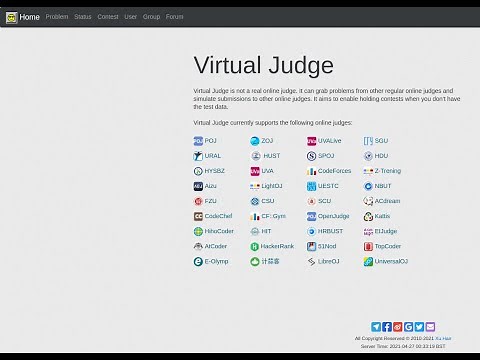480x360 pixels.
Task: Open the Forum menu item
Action: tap(174, 17)
